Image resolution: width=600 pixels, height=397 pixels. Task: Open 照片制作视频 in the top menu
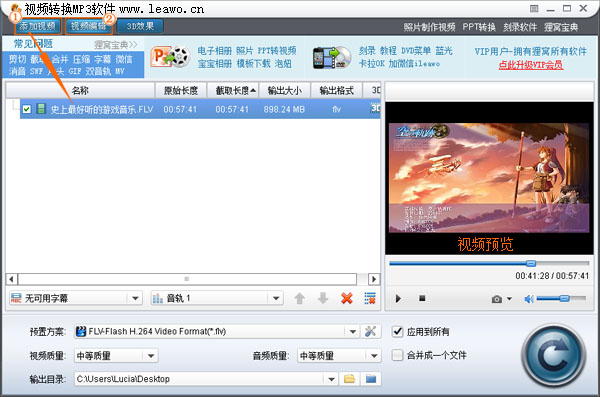pos(429,27)
